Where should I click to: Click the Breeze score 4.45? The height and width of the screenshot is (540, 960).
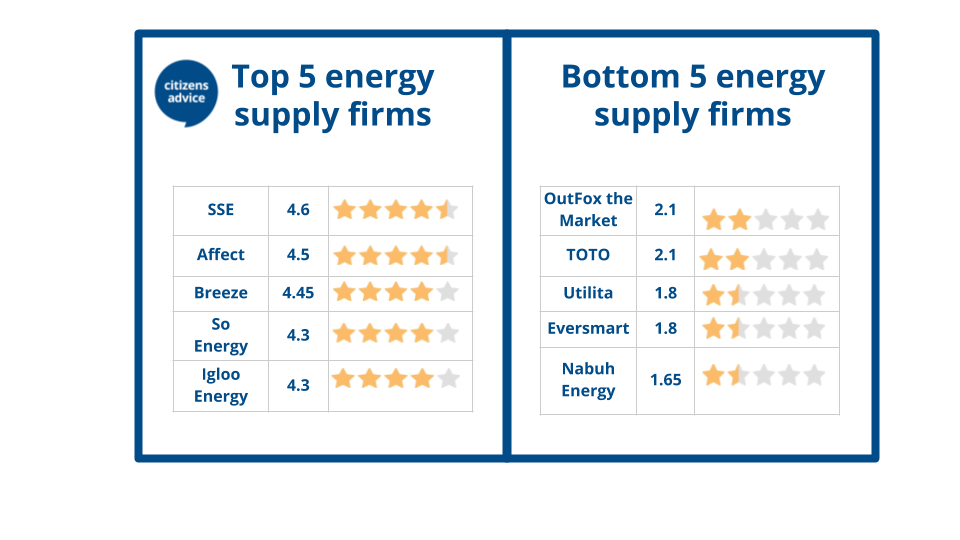[298, 293]
